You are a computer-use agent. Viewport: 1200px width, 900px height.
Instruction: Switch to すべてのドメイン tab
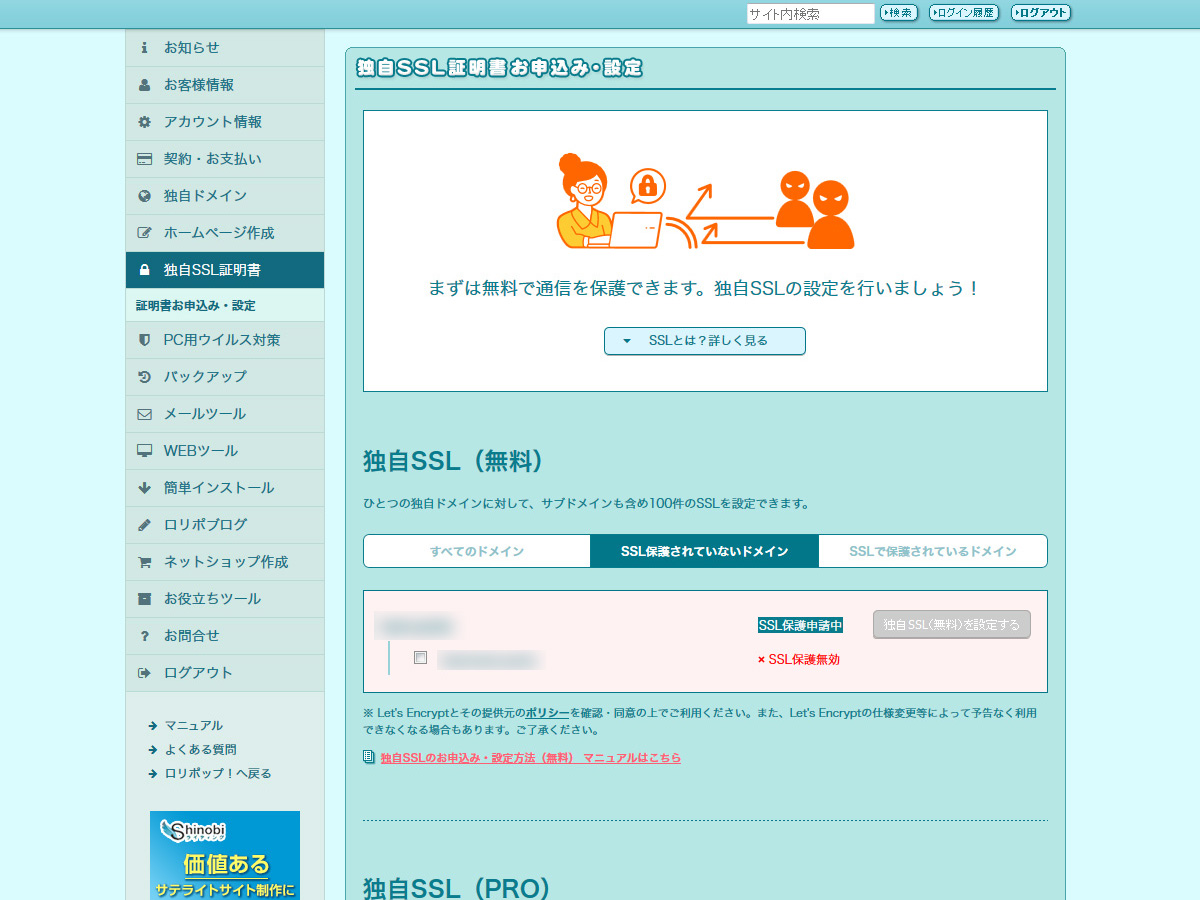[x=477, y=551]
